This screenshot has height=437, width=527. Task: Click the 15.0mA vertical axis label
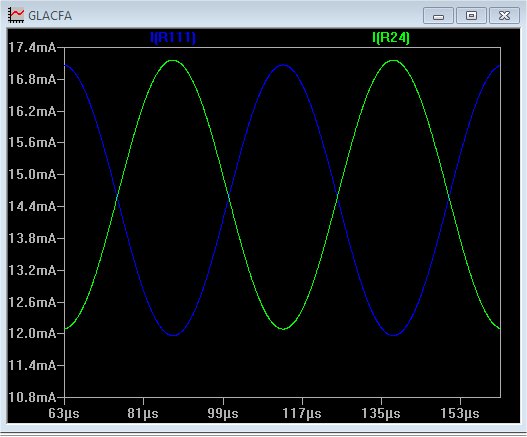(32, 174)
